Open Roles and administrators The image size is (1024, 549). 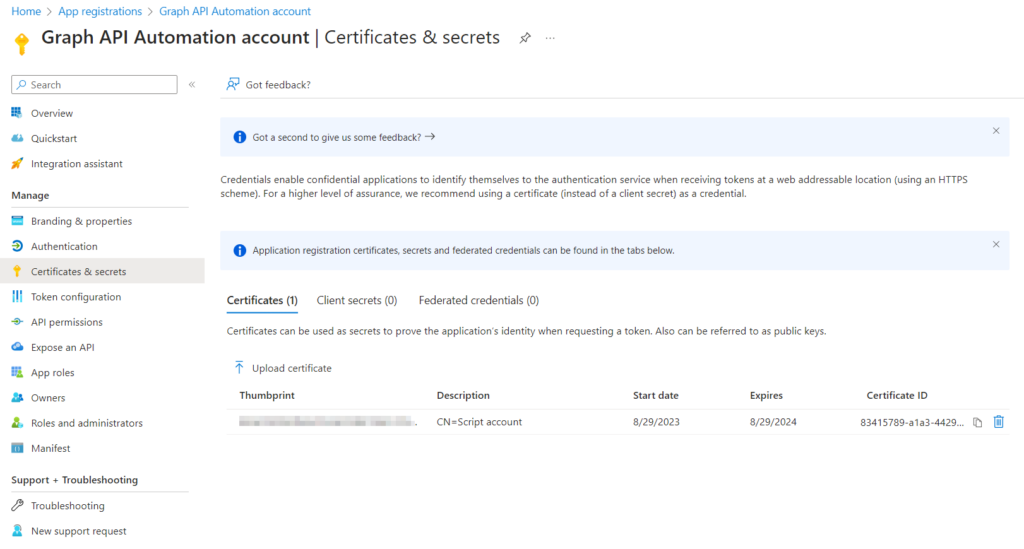(x=86, y=423)
